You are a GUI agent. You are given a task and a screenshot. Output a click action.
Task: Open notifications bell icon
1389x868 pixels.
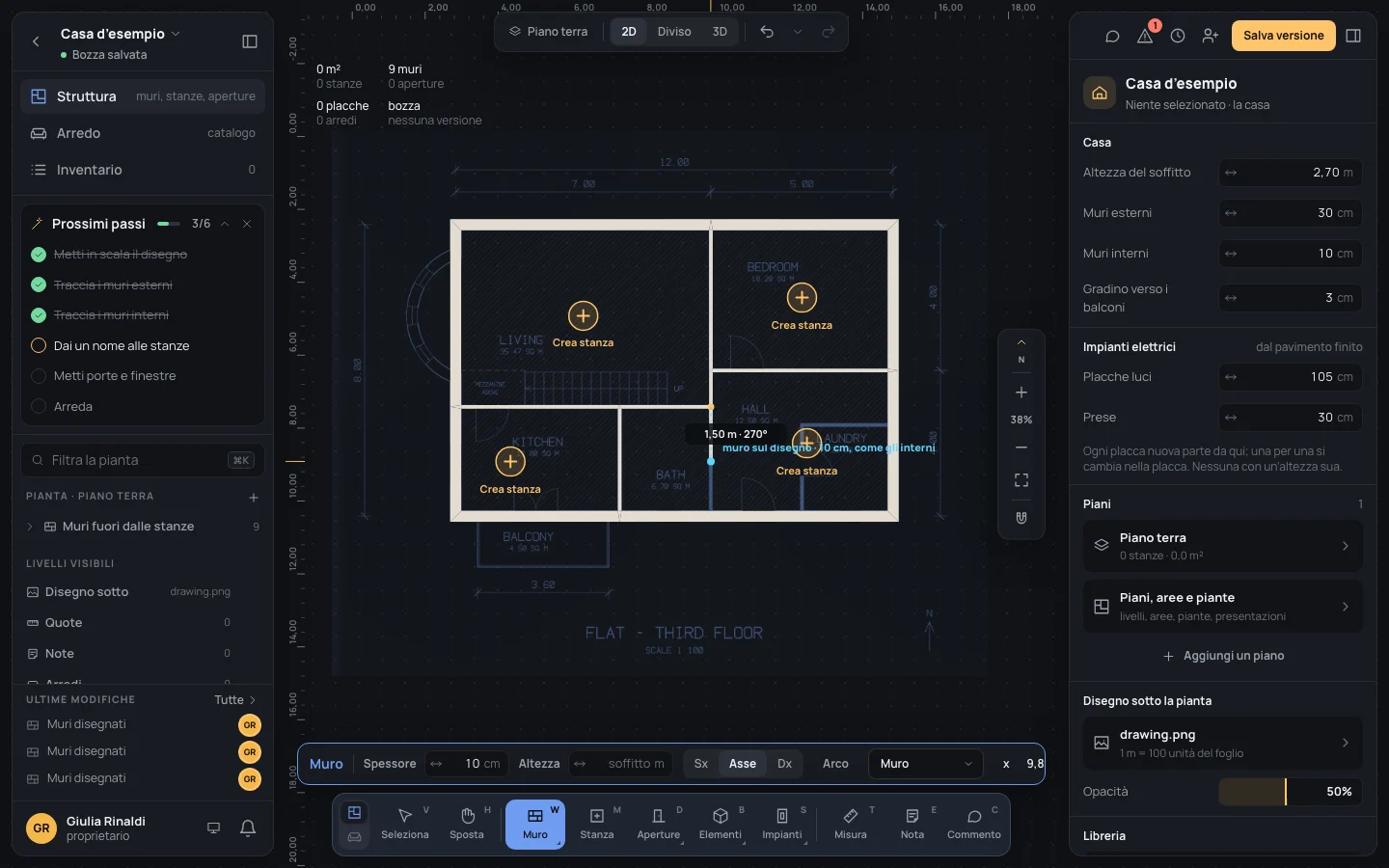coord(248,827)
